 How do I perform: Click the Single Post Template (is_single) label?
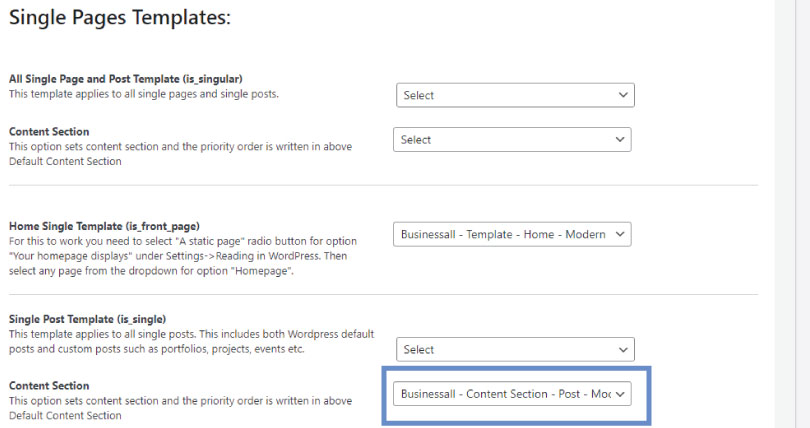[93, 319]
